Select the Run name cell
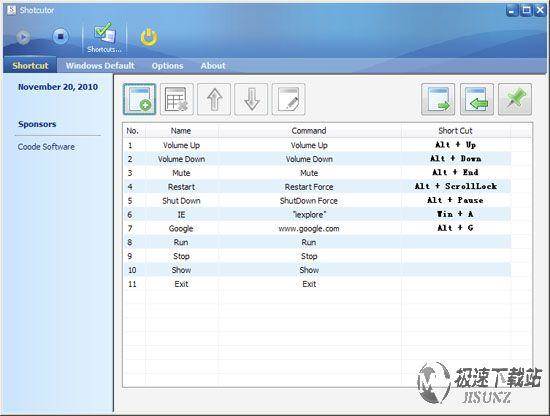Image resolution: width=550 pixels, height=416 pixels. click(181, 242)
